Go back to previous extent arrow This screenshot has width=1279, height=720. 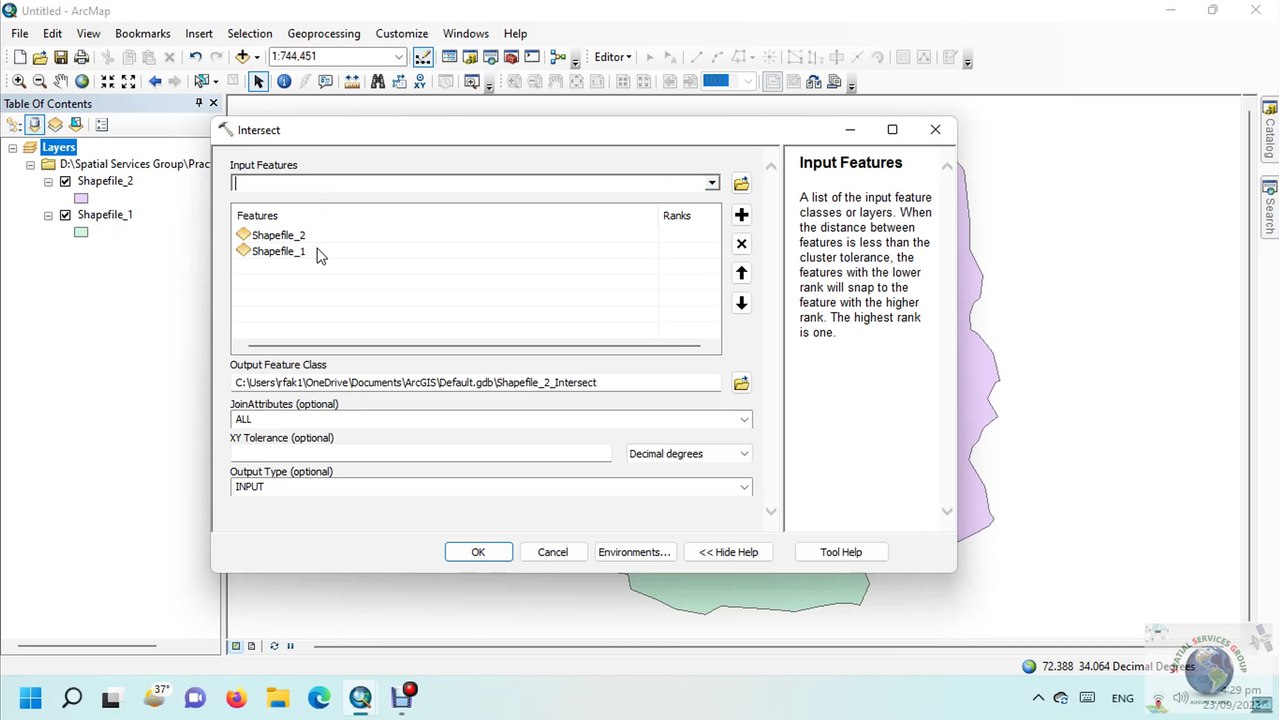pyautogui.click(x=155, y=81)
